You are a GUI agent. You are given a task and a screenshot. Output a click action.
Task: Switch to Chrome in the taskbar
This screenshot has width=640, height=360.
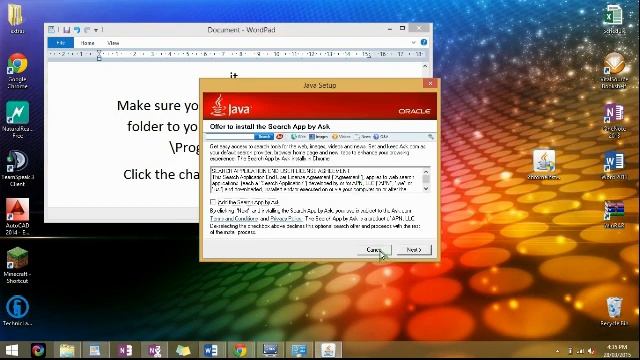240,350
